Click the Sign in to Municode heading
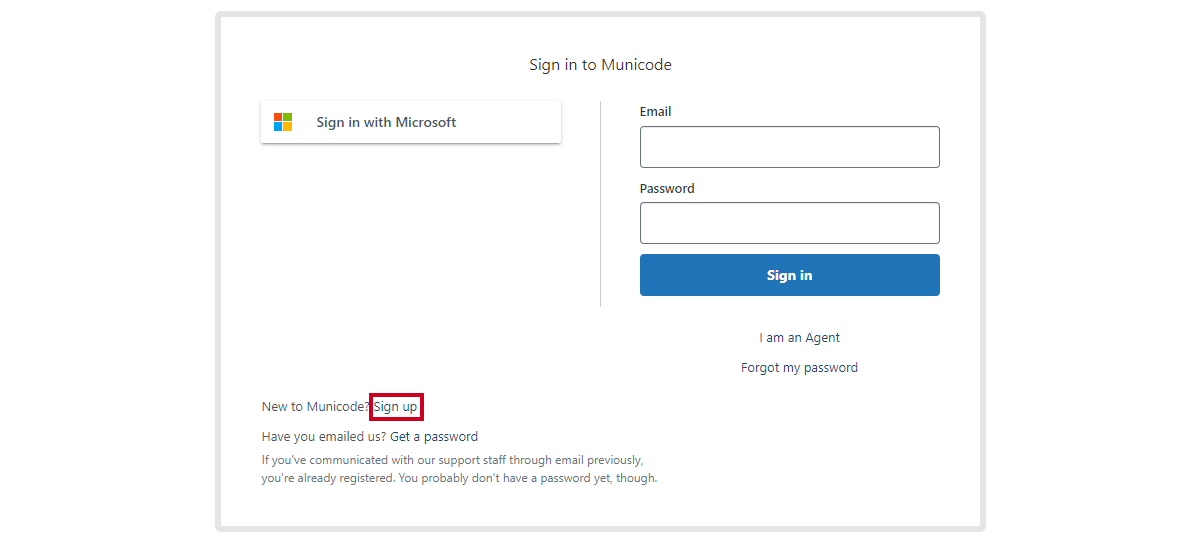Viewport: 1200px width, 553px height. 601,65
